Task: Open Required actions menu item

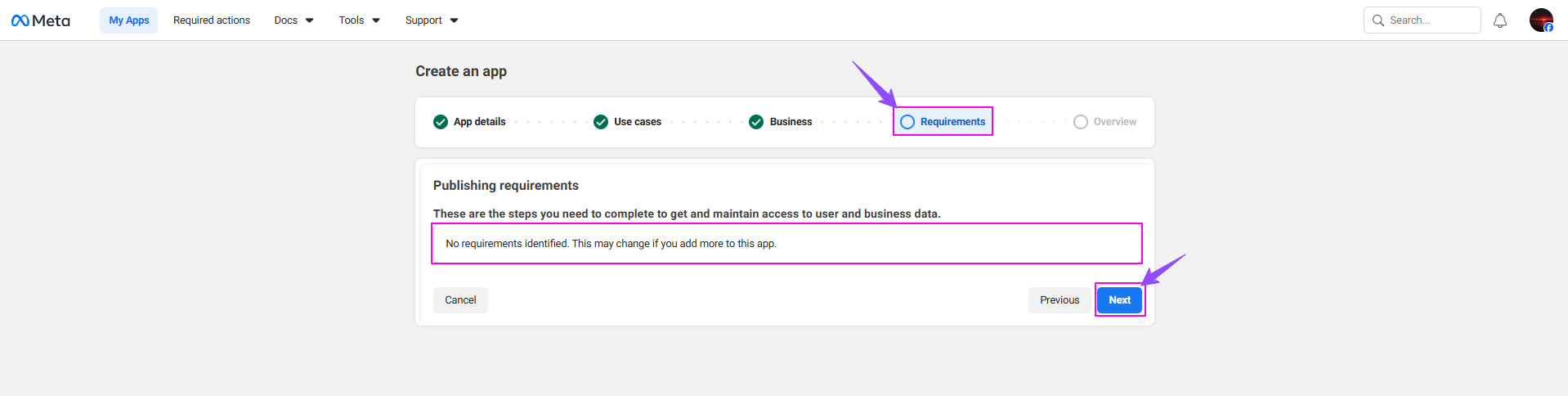Action: [212, 20]
